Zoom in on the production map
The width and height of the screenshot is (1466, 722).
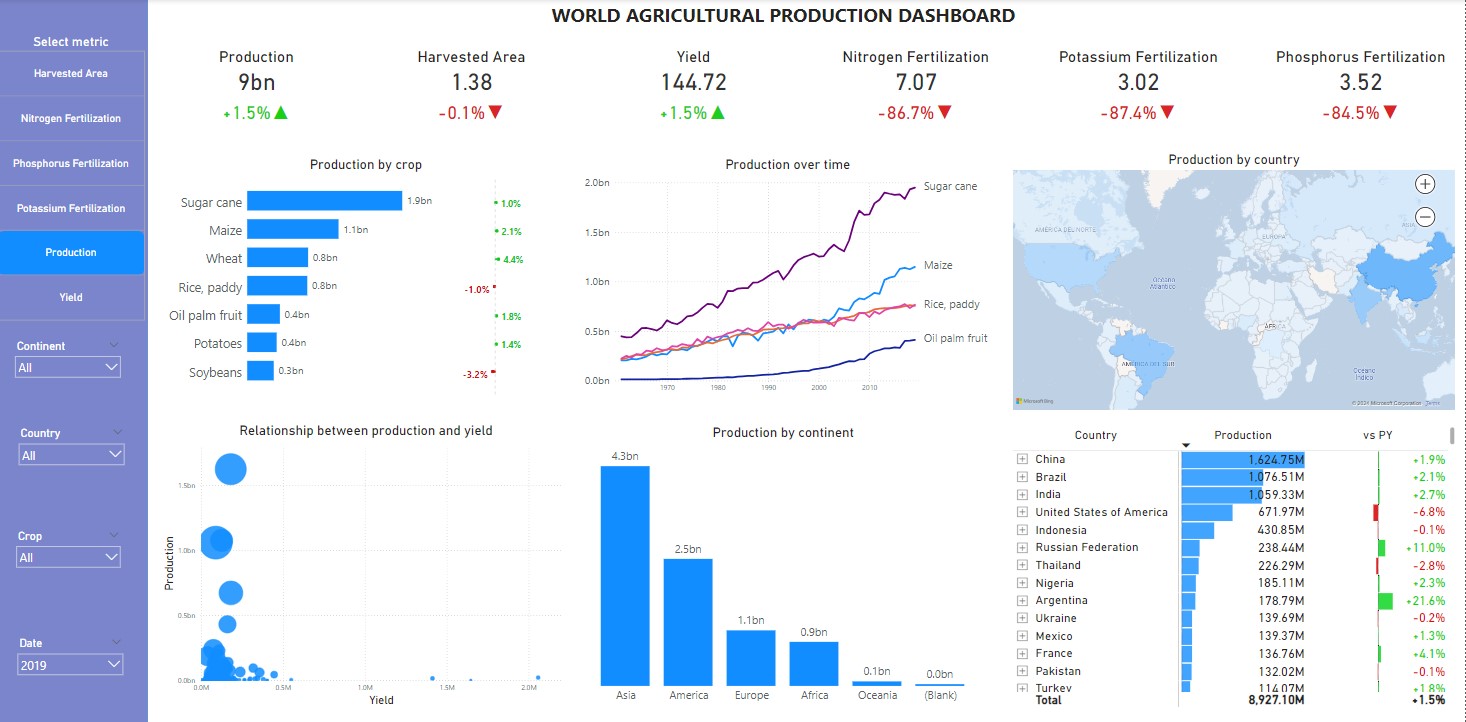click(1425, 184)
